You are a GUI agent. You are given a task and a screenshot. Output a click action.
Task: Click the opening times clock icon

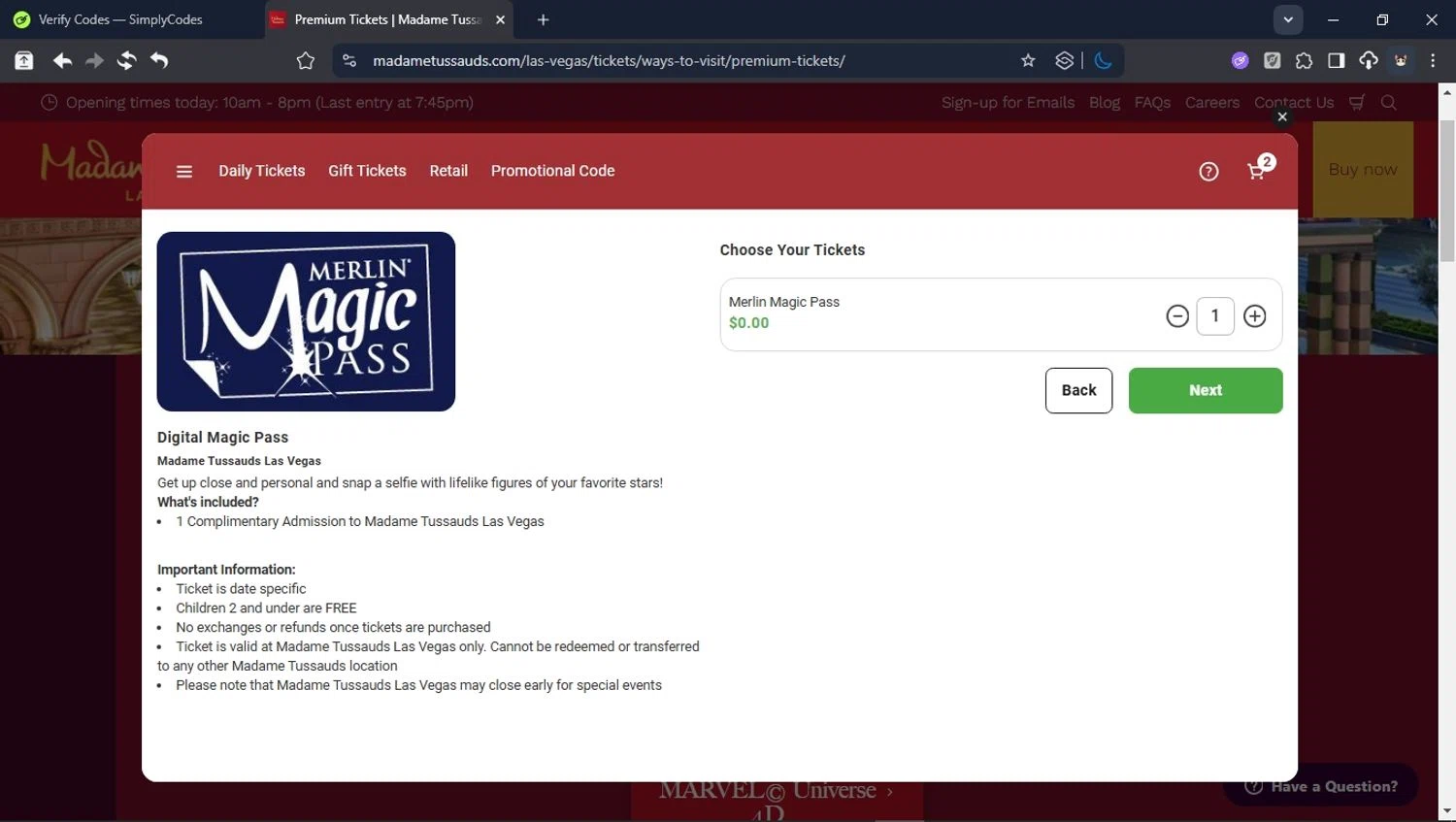[50, 102]
